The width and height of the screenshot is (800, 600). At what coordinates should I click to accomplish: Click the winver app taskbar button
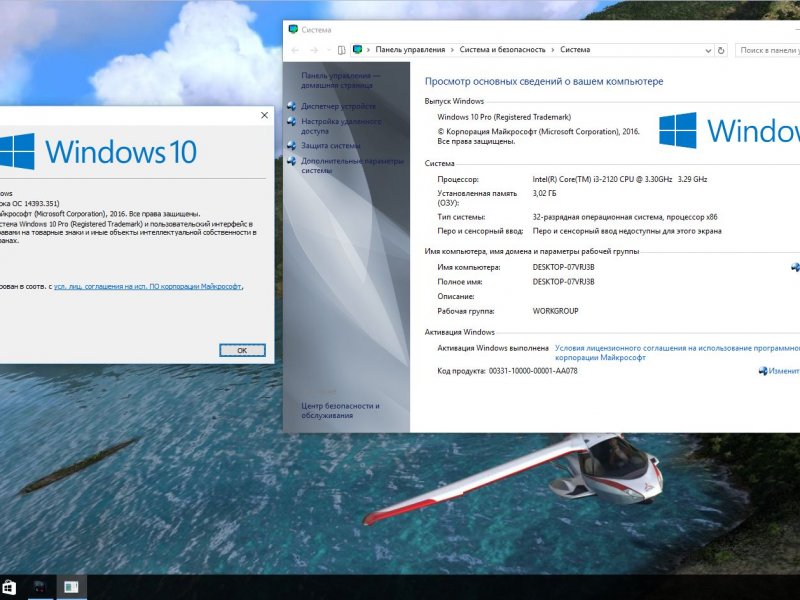point(41,587)
